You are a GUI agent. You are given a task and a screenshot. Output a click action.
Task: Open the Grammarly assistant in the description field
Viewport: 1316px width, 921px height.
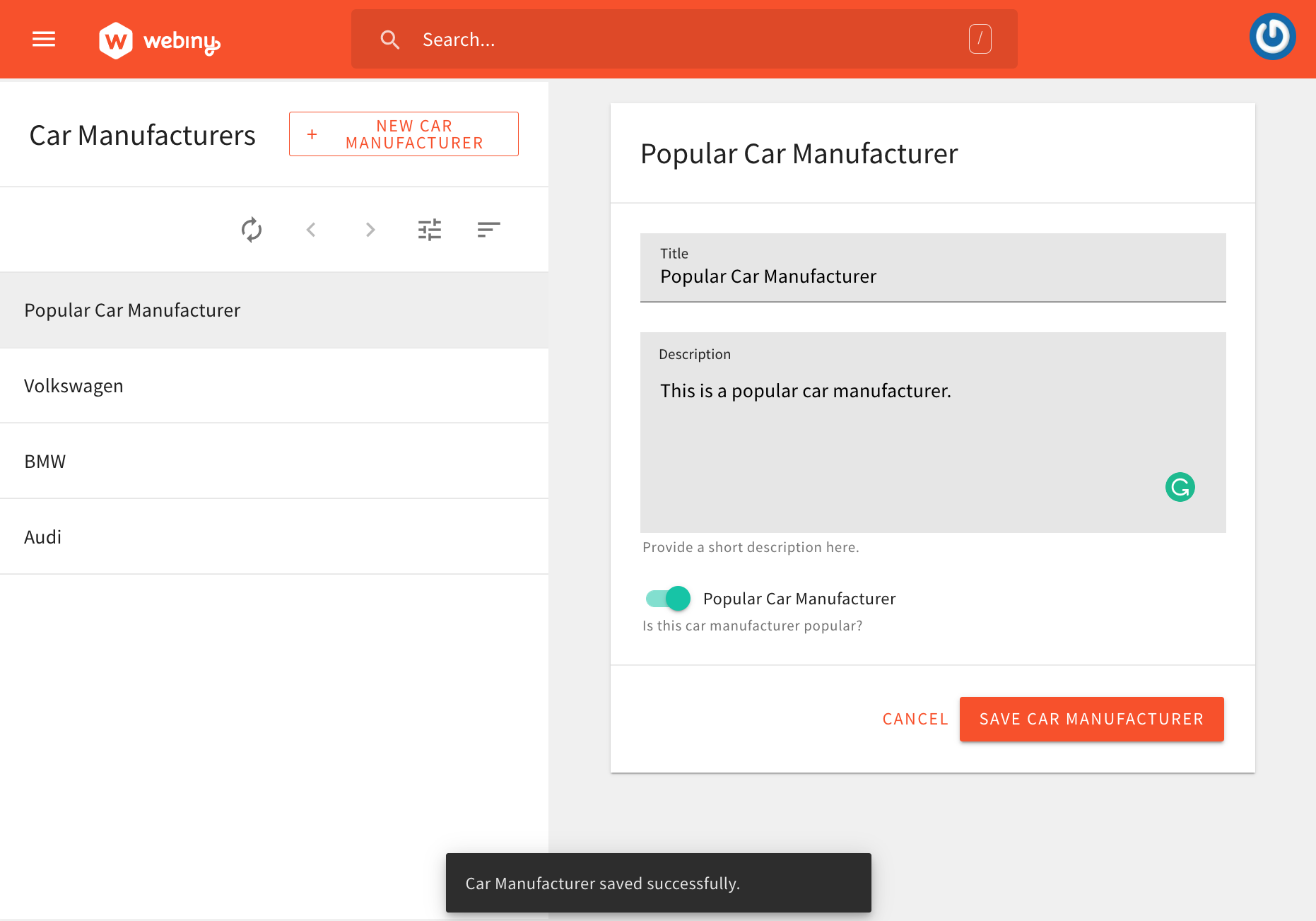coord(1179,487)
